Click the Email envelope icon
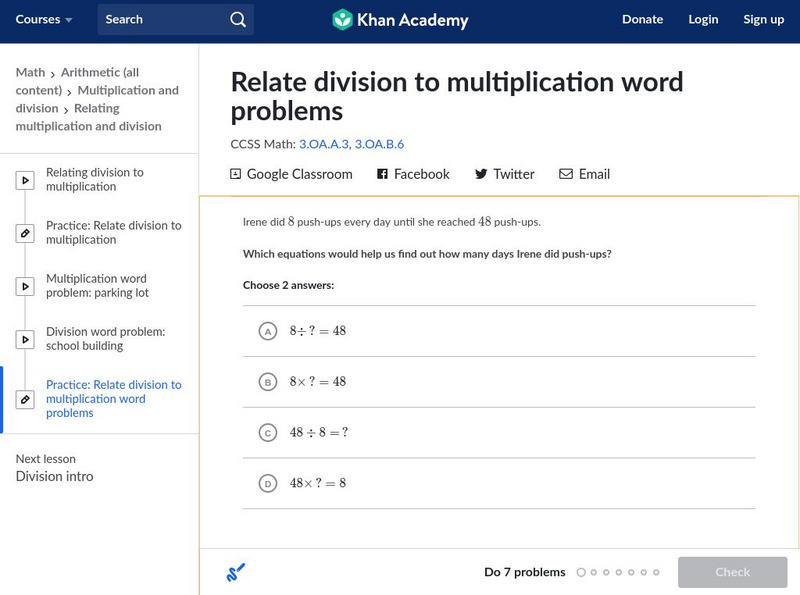 (x=566, y=174)
